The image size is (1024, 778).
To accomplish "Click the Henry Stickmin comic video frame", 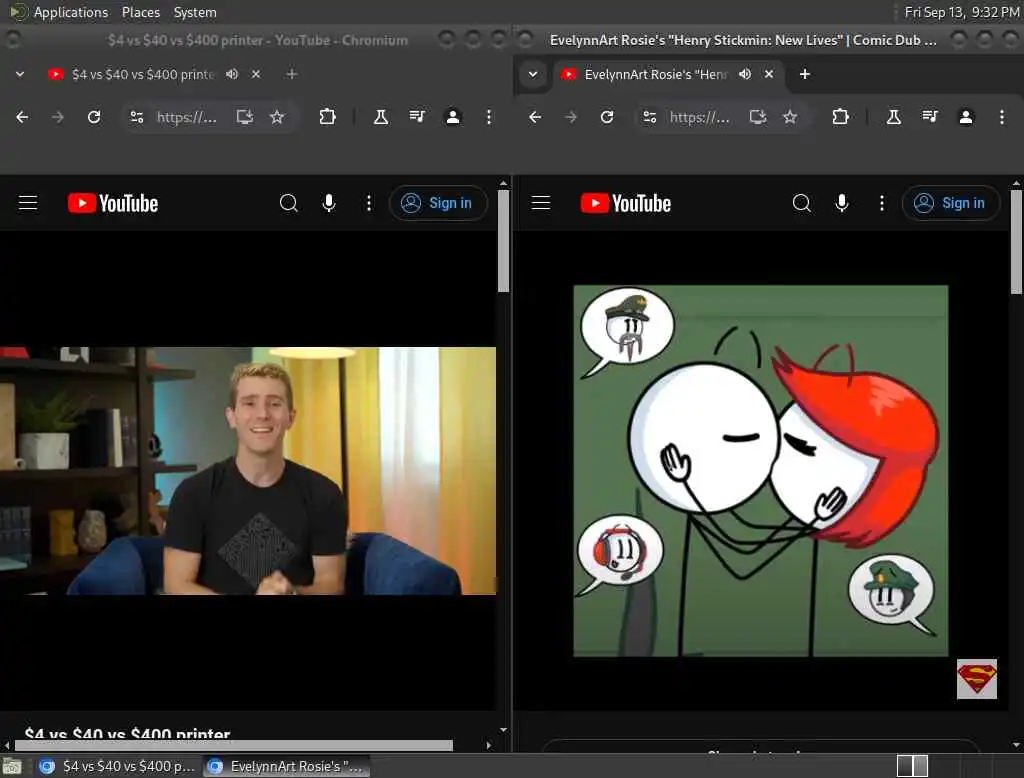I will coord(761,470).
